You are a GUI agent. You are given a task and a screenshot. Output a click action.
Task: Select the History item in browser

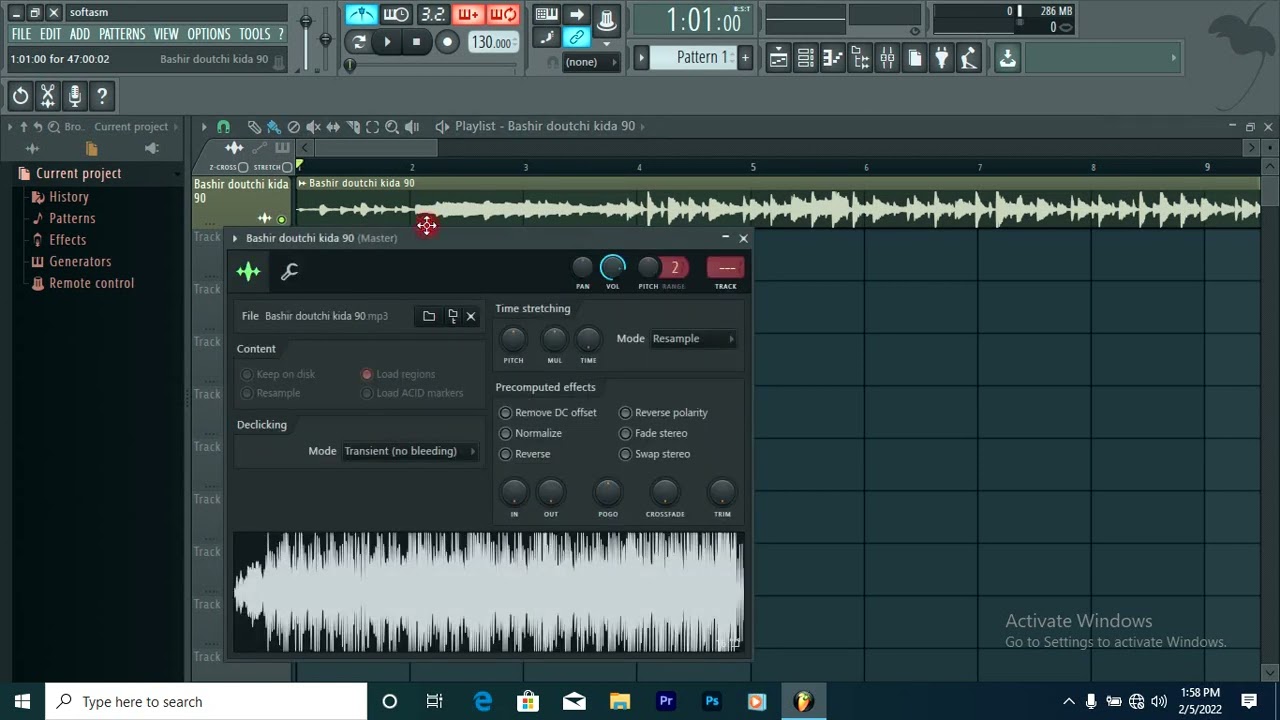pos(69,197)
